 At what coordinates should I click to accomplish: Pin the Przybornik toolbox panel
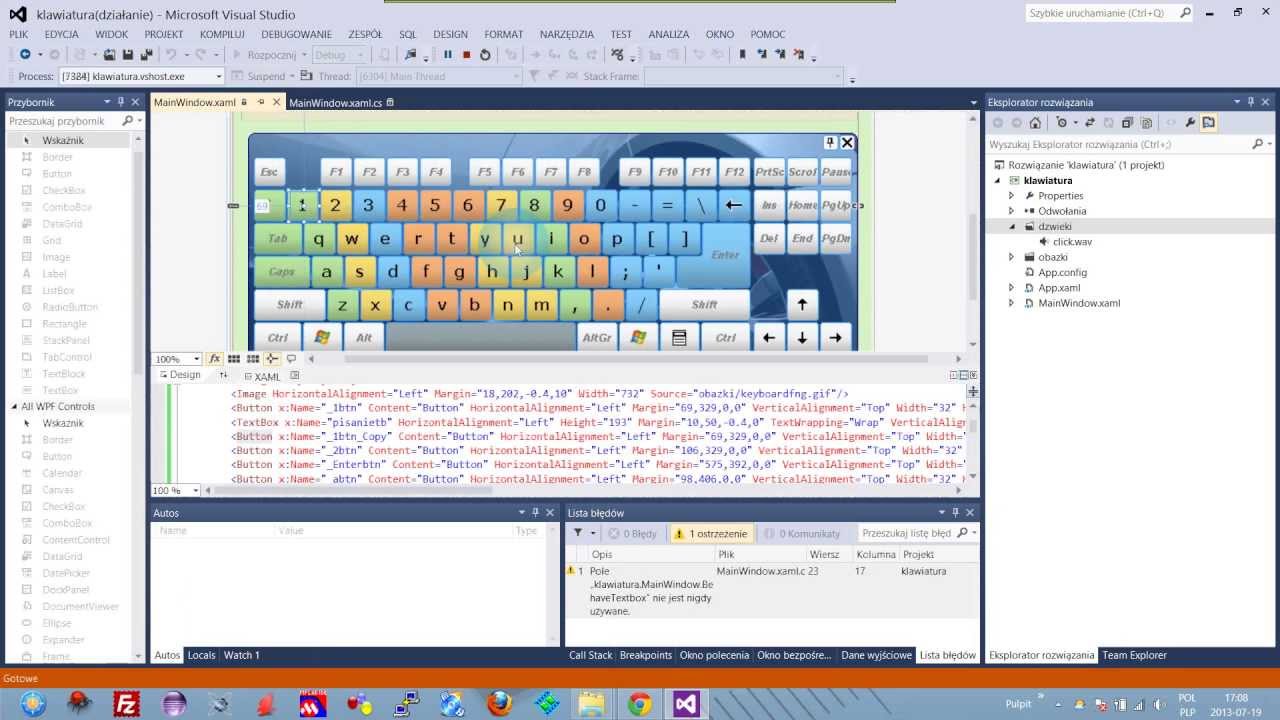pos(121,102)
